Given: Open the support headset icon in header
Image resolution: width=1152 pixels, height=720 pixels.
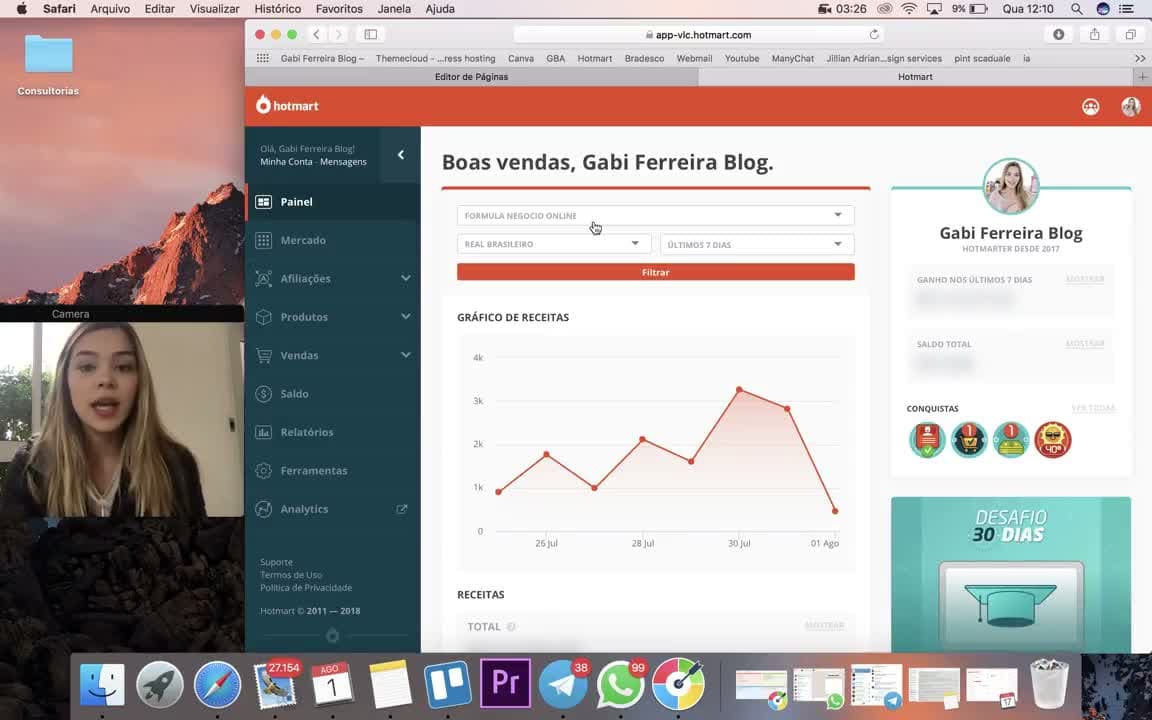Looking at the screenshot, I should tap(1090, 107).
